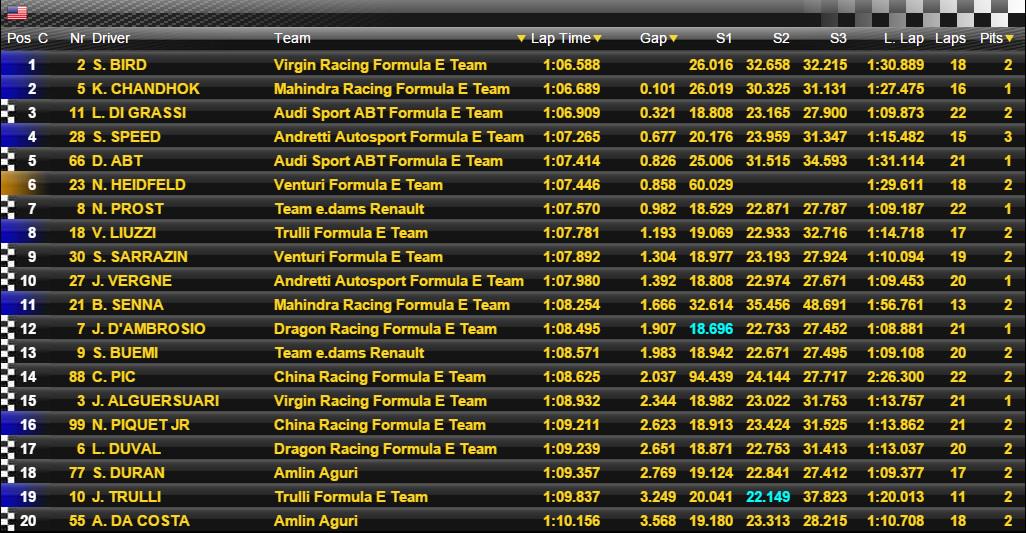This screenshot has width=1026, height=533.
Task: Select driver B. SENNA
Action: (128, 305)
